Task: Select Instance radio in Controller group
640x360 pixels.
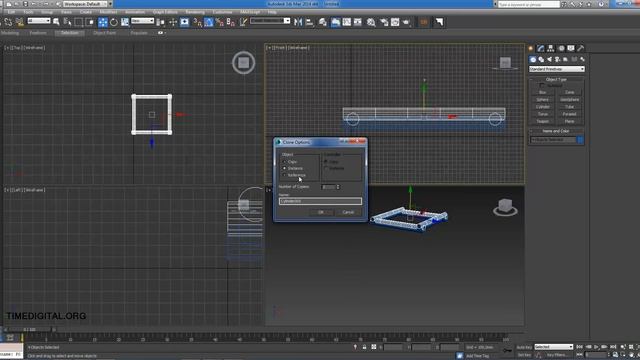Action: pyautogui.click(x=326, y=168)
